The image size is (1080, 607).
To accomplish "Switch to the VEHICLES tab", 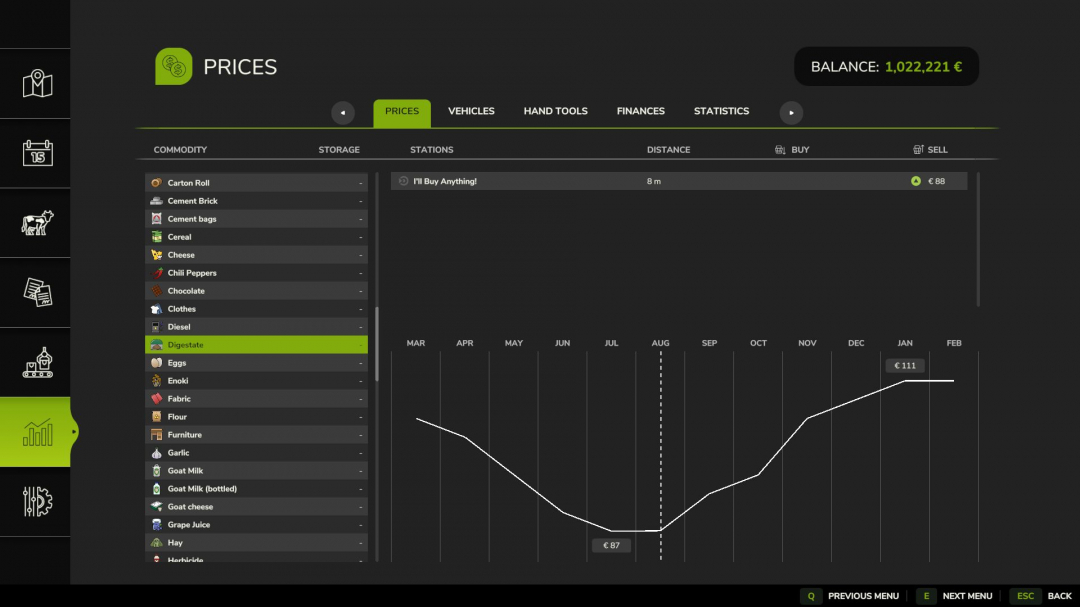I will pos(471,112).
